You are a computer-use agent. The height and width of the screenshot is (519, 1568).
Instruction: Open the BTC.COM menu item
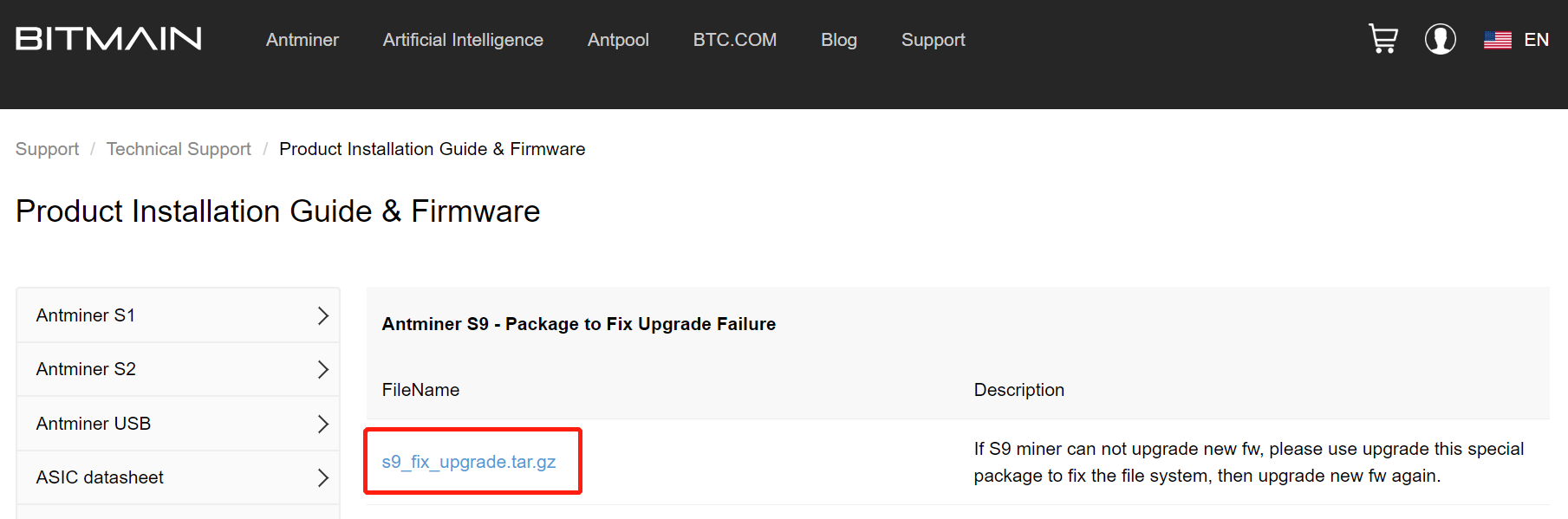734,40
